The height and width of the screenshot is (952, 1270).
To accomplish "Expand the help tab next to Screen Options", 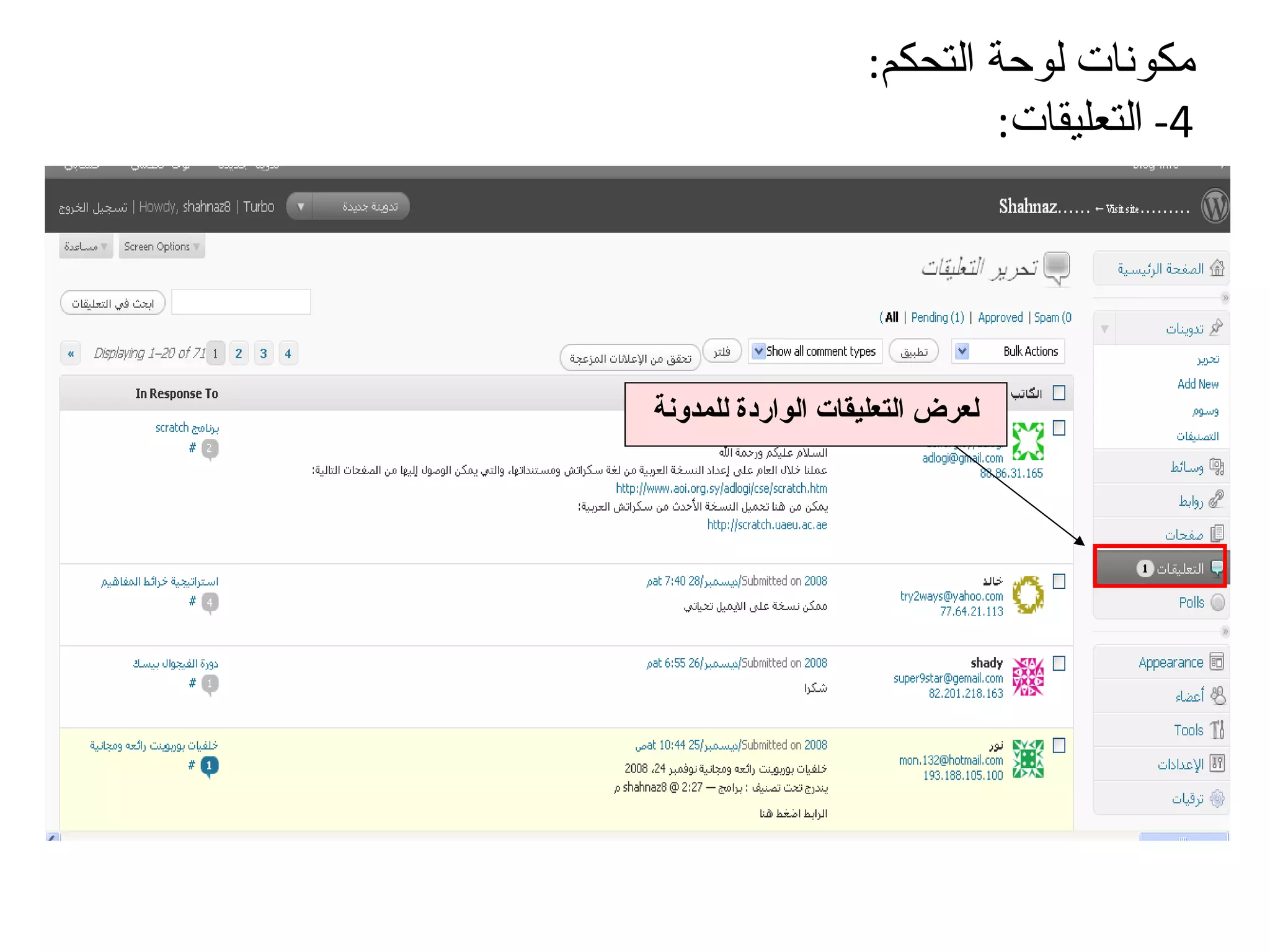I will [86, 247].
